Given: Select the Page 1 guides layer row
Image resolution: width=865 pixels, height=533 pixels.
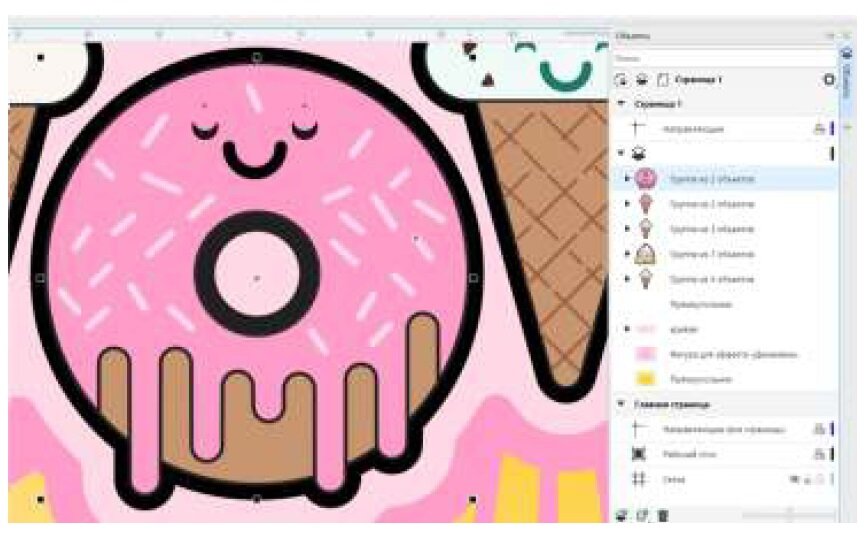Looking at the screenshot, I should tap(724, 129).
